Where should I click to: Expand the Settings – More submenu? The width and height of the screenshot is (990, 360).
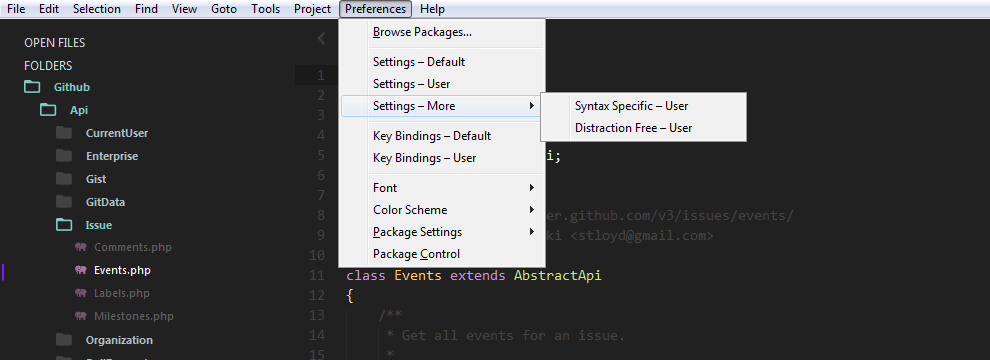coord(442,106)
